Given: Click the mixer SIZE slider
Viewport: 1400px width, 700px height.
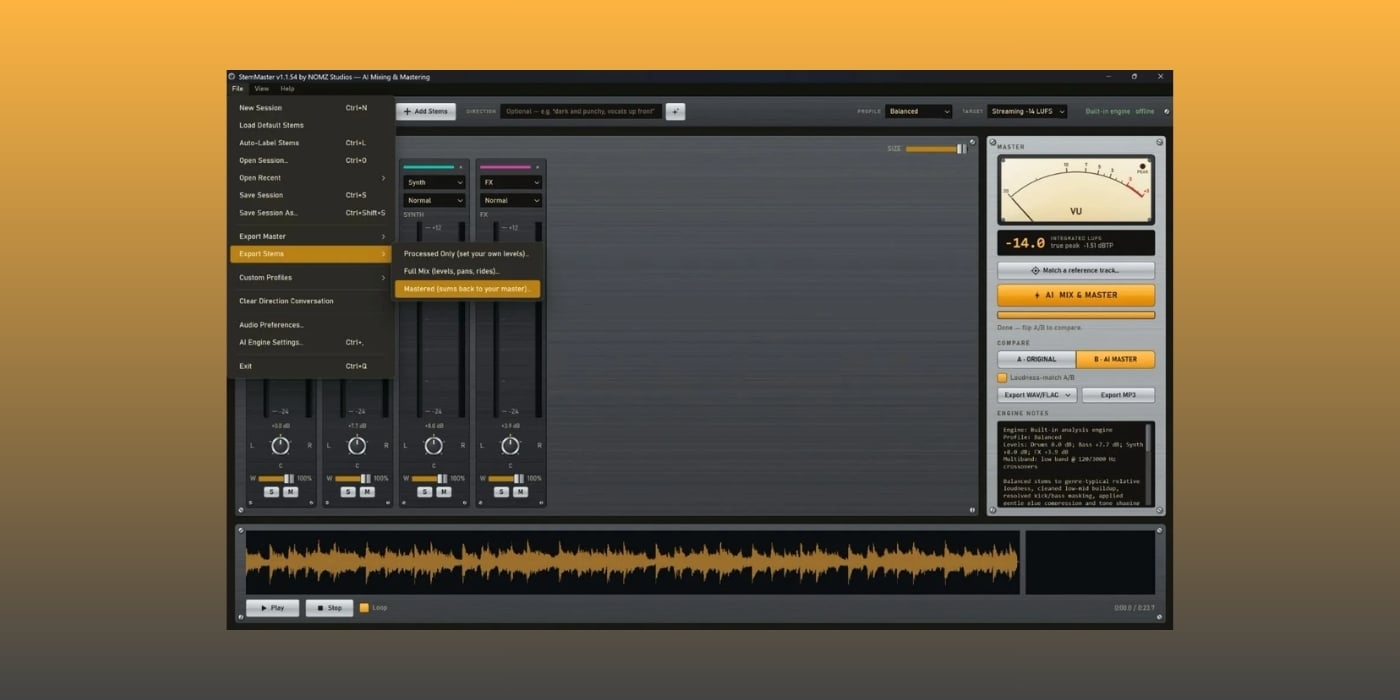Looking at the screenshot, I should pyautogui.click(x=936, y=148).
